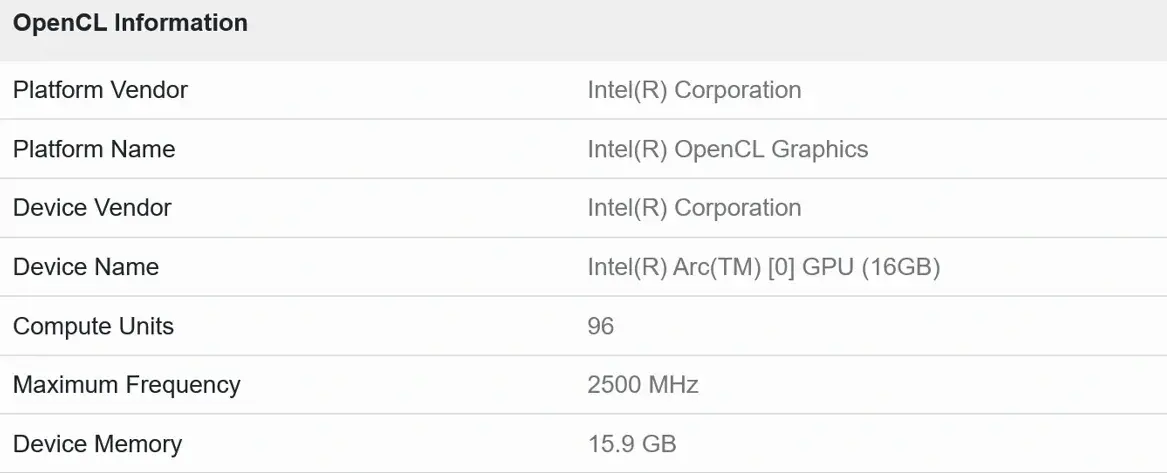Click the Intel(R) OpenCL Graphics value
This screenshot has width=1167, height=473.
coord(727,149)
